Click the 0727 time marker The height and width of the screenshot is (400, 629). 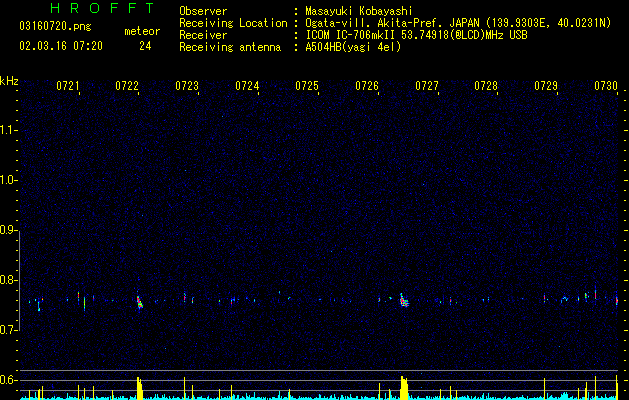click(x=427, y=86)
